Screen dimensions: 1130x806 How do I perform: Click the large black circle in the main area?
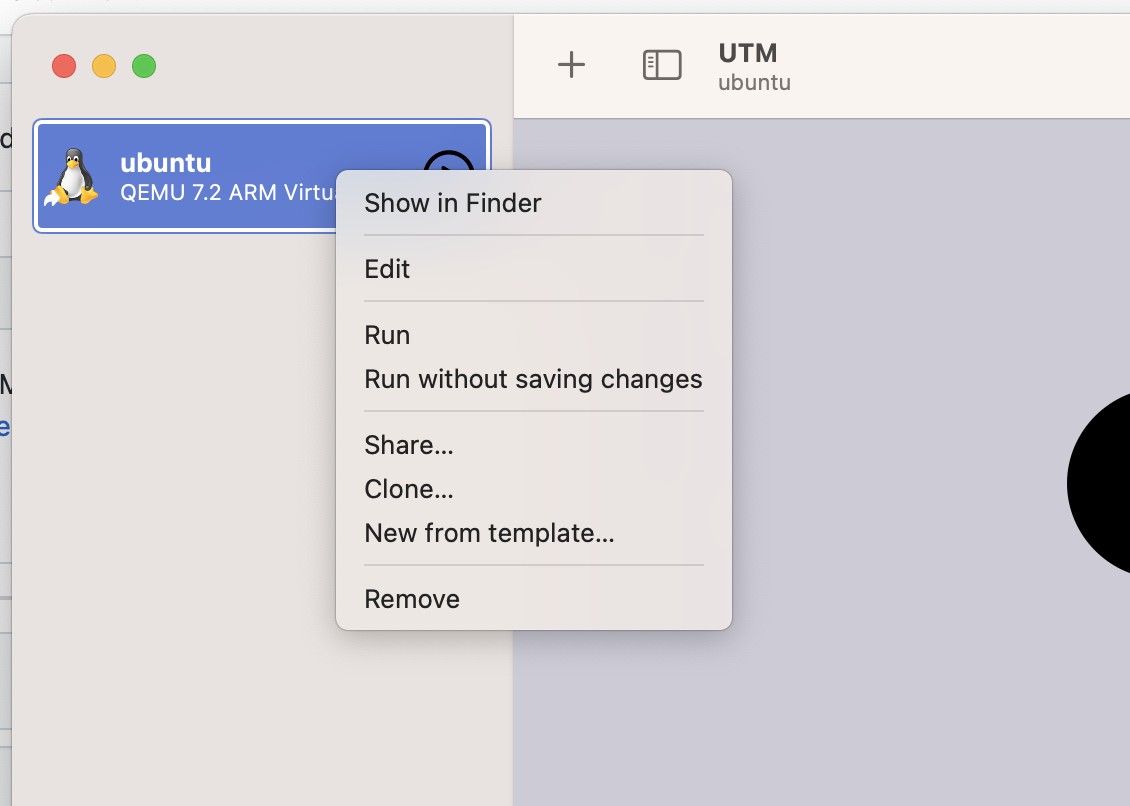point(1105,483)
